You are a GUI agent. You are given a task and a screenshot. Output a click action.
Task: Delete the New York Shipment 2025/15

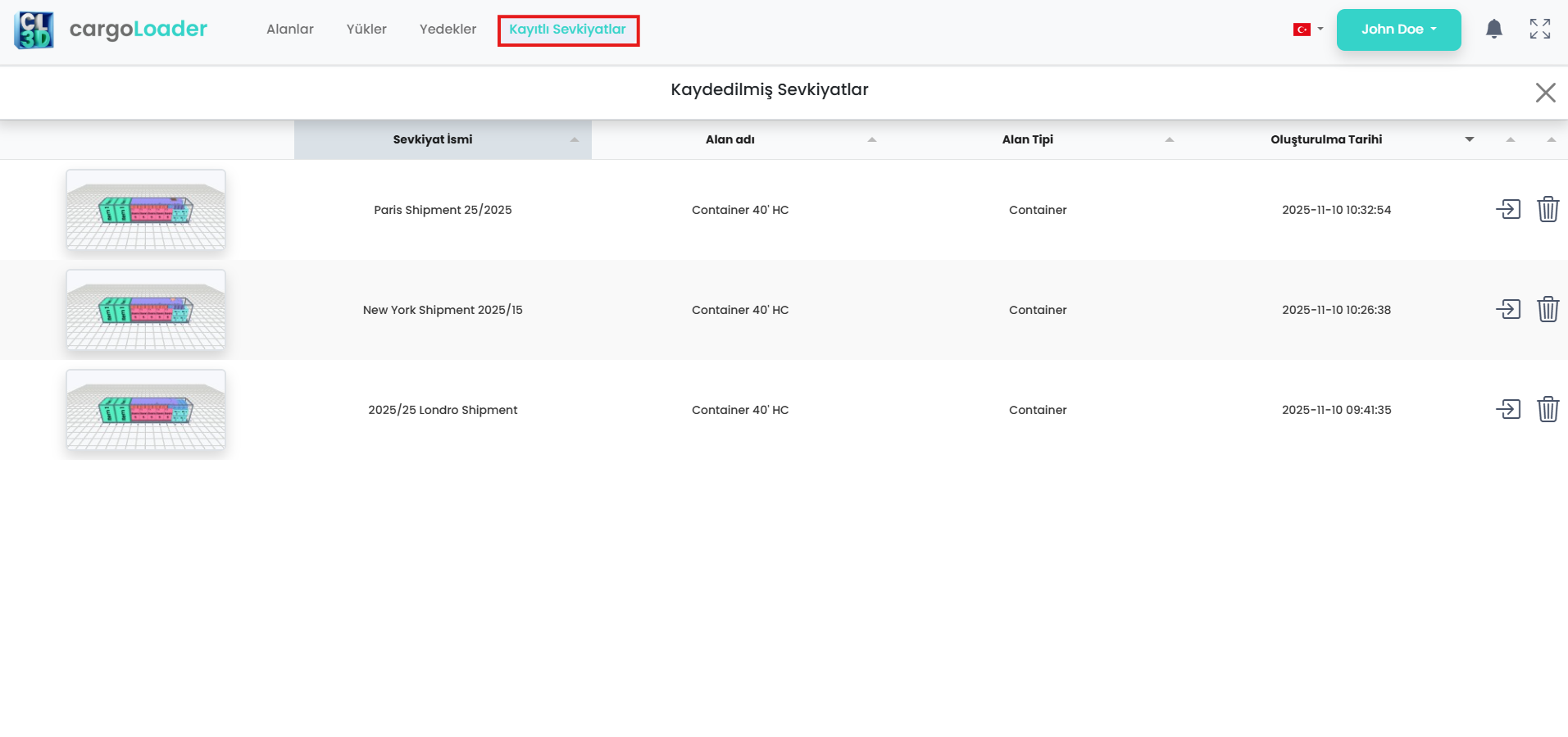[x=1548, y=309]
